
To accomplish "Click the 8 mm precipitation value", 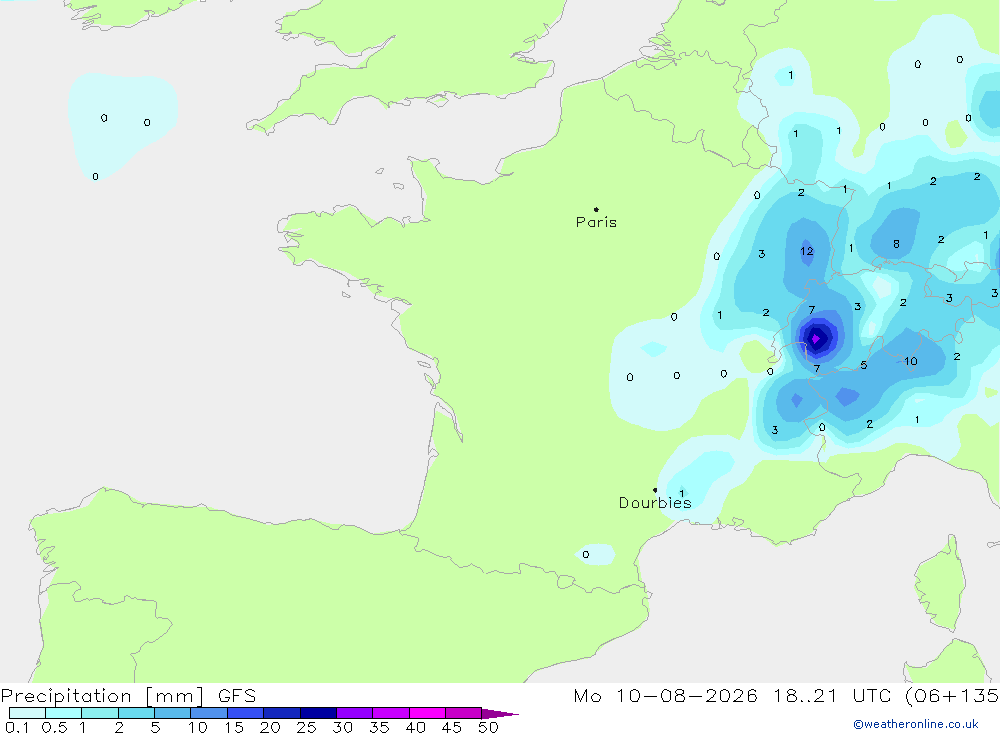I will coord(896,244).
